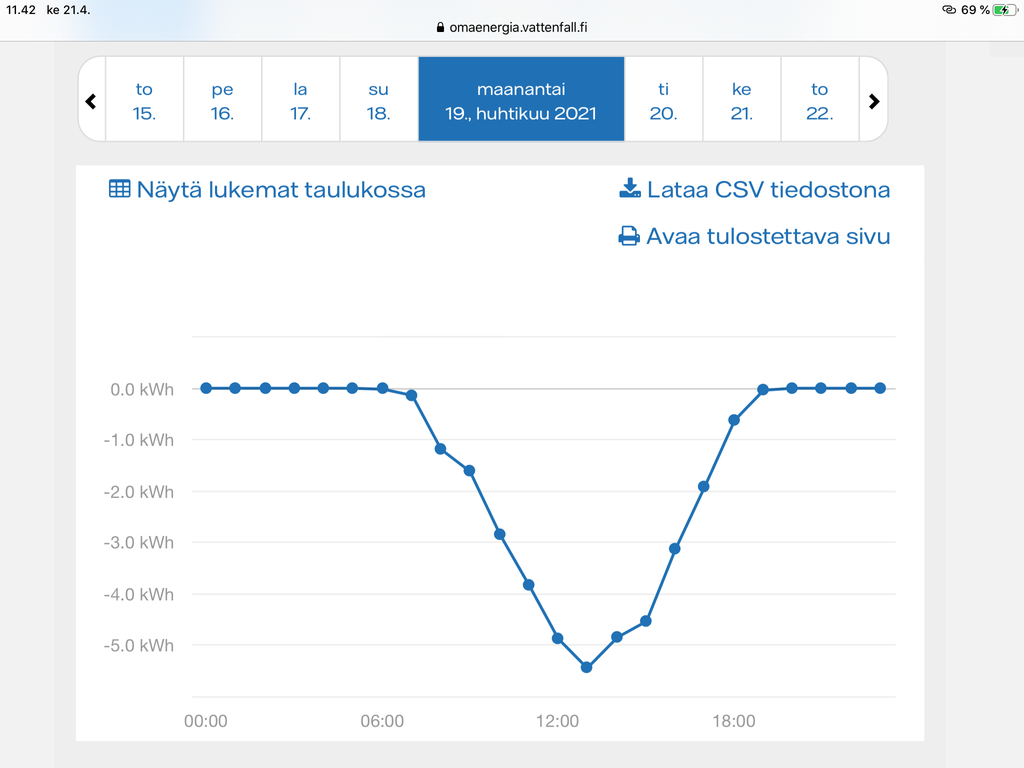Open Wednesday 21. date tab

[741, 101]
